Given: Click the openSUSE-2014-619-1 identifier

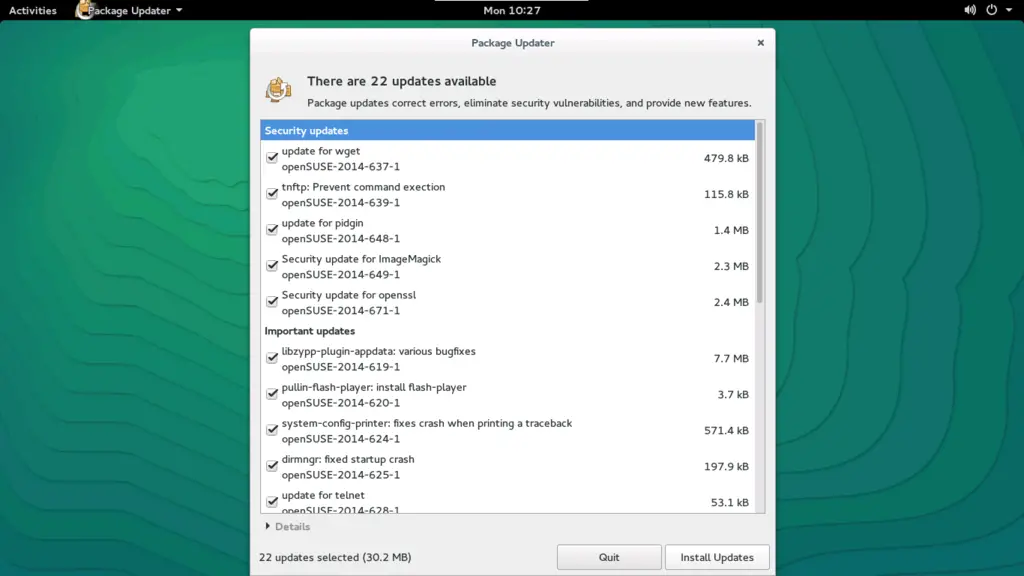Looking at the screenshot, I should [341, 366].
